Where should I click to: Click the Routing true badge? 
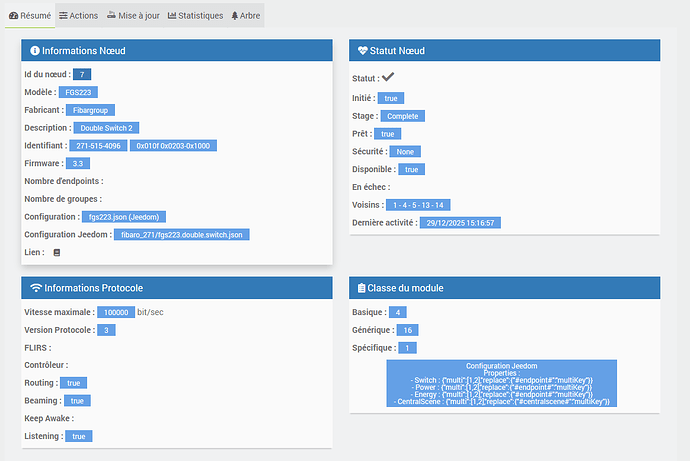pos(73,383)
